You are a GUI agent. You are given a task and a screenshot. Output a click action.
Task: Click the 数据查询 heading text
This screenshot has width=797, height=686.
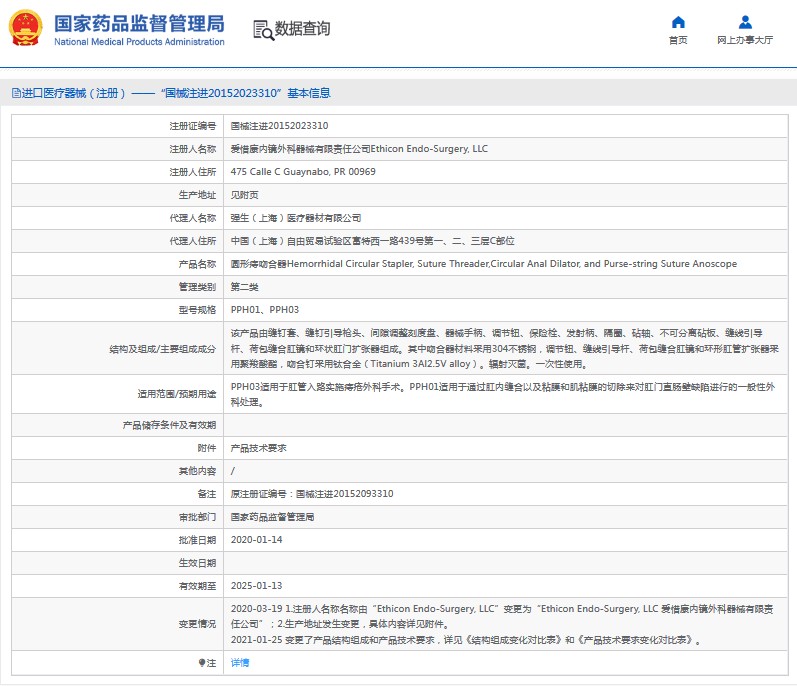coord(302,28)
